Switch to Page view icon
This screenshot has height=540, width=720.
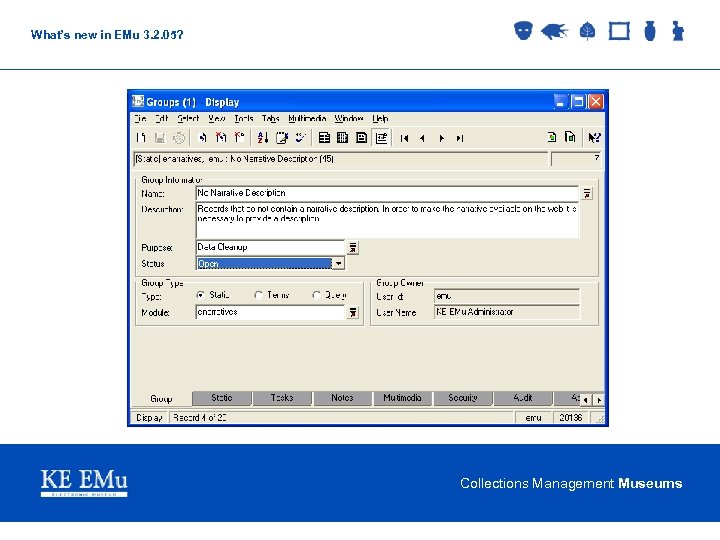pos(361,137)
